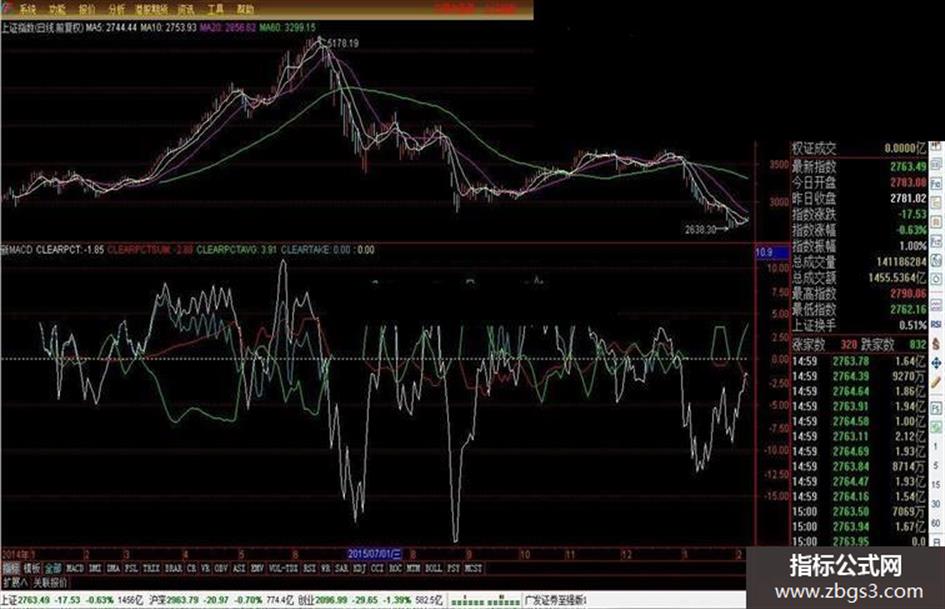Image resolution: width=945 pixels, height=609 pixels.
Task: Open the 工具 menu
Action: tap(215, 9)
